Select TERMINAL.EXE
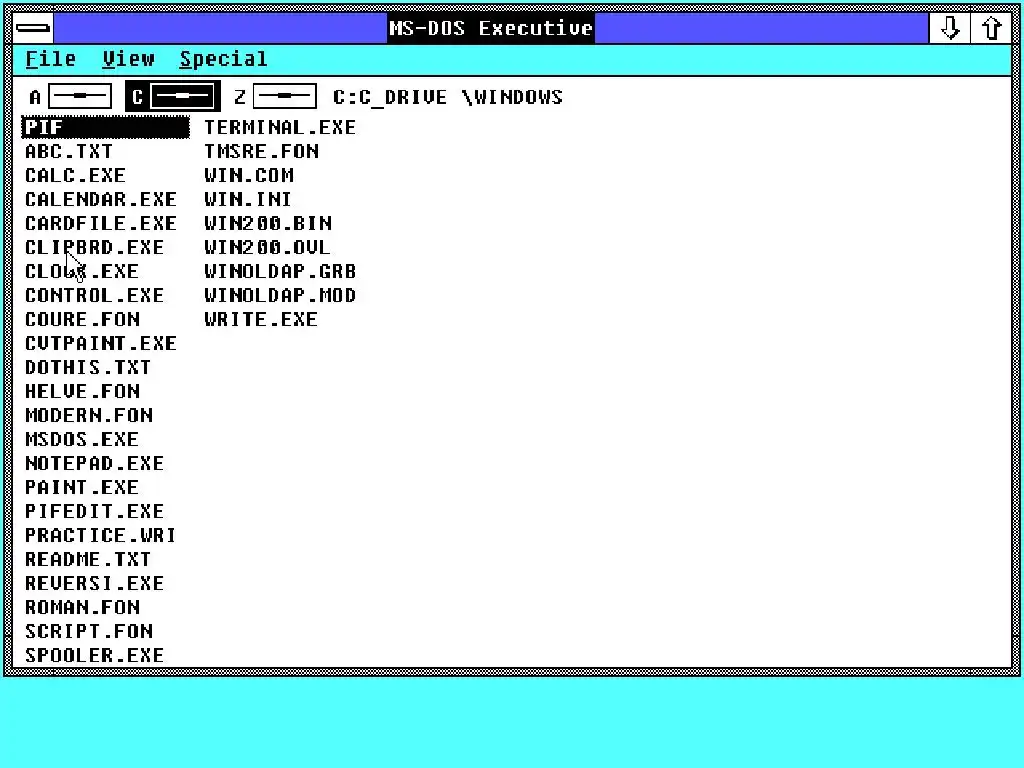This screenshot has width=1024, height=768. point(280,127)
